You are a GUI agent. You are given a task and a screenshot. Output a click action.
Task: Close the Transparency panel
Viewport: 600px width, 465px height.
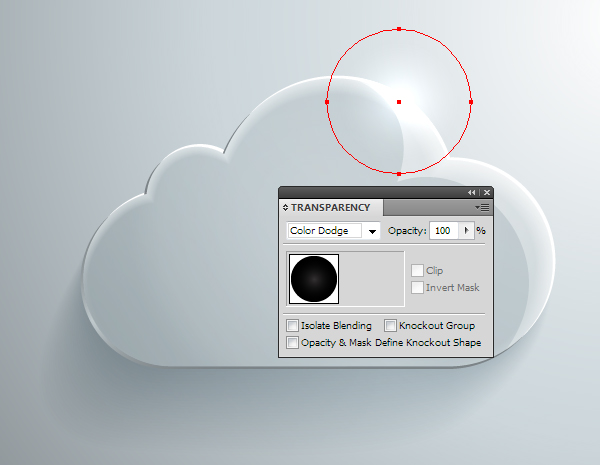487,193
